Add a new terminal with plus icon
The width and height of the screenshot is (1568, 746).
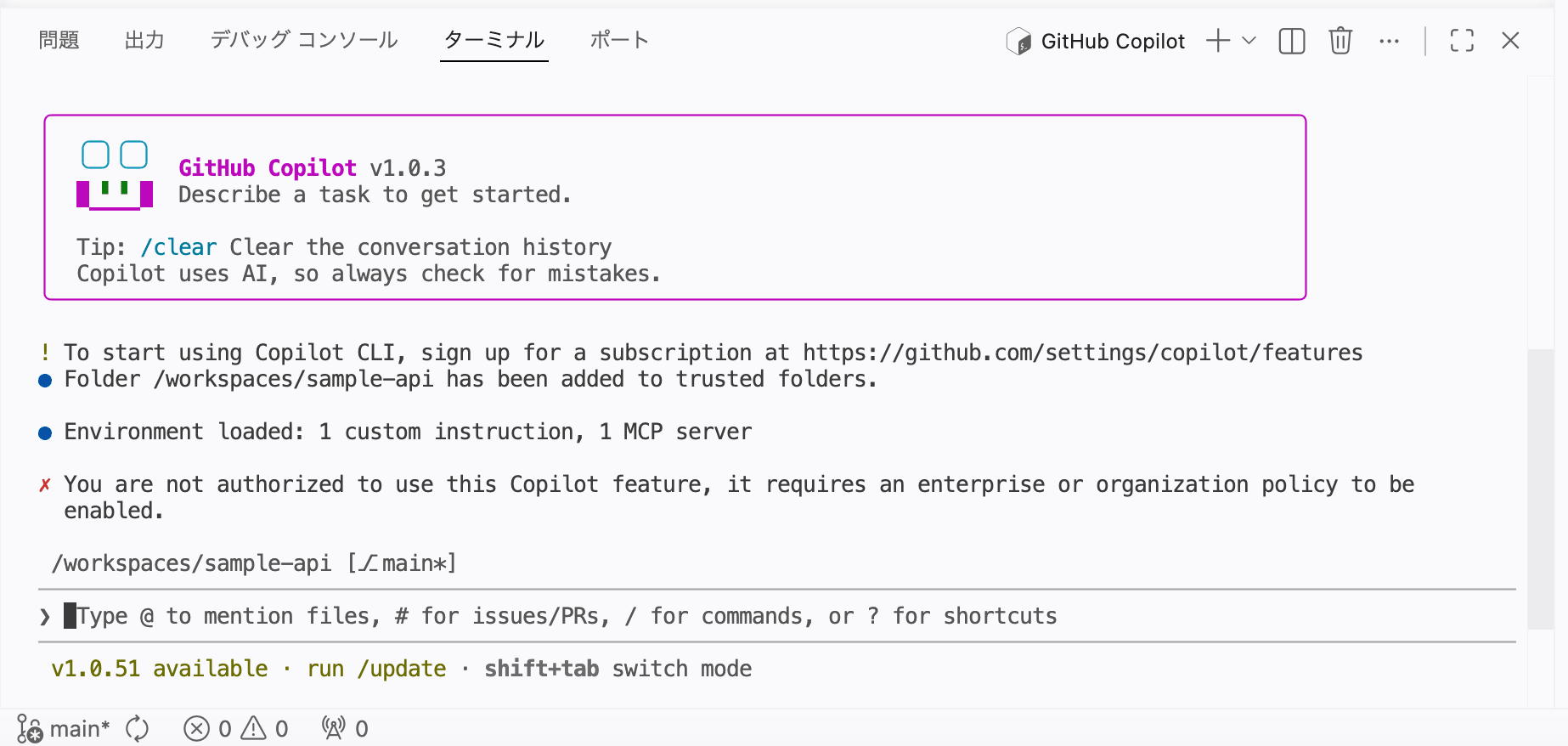(x=1218, y=41)
